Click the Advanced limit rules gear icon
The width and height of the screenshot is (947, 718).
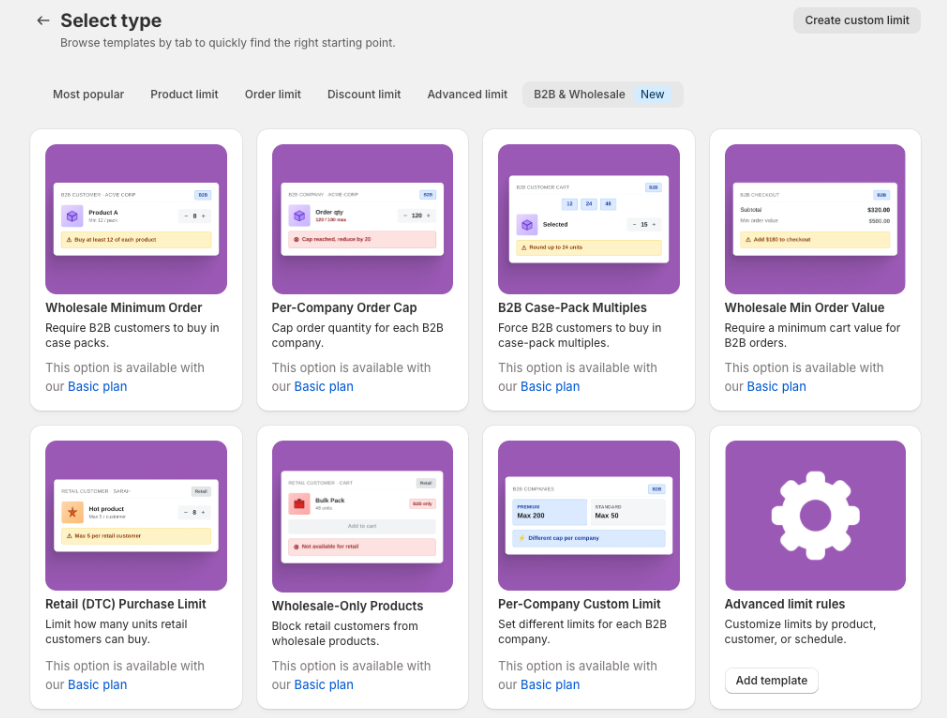(x=815, y=515)
